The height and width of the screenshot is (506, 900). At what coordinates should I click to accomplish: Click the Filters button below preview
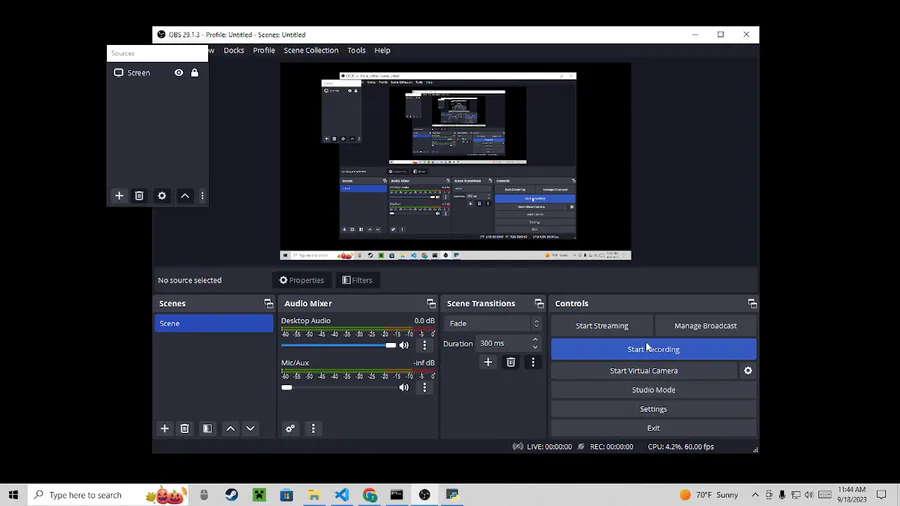point(358,280)
